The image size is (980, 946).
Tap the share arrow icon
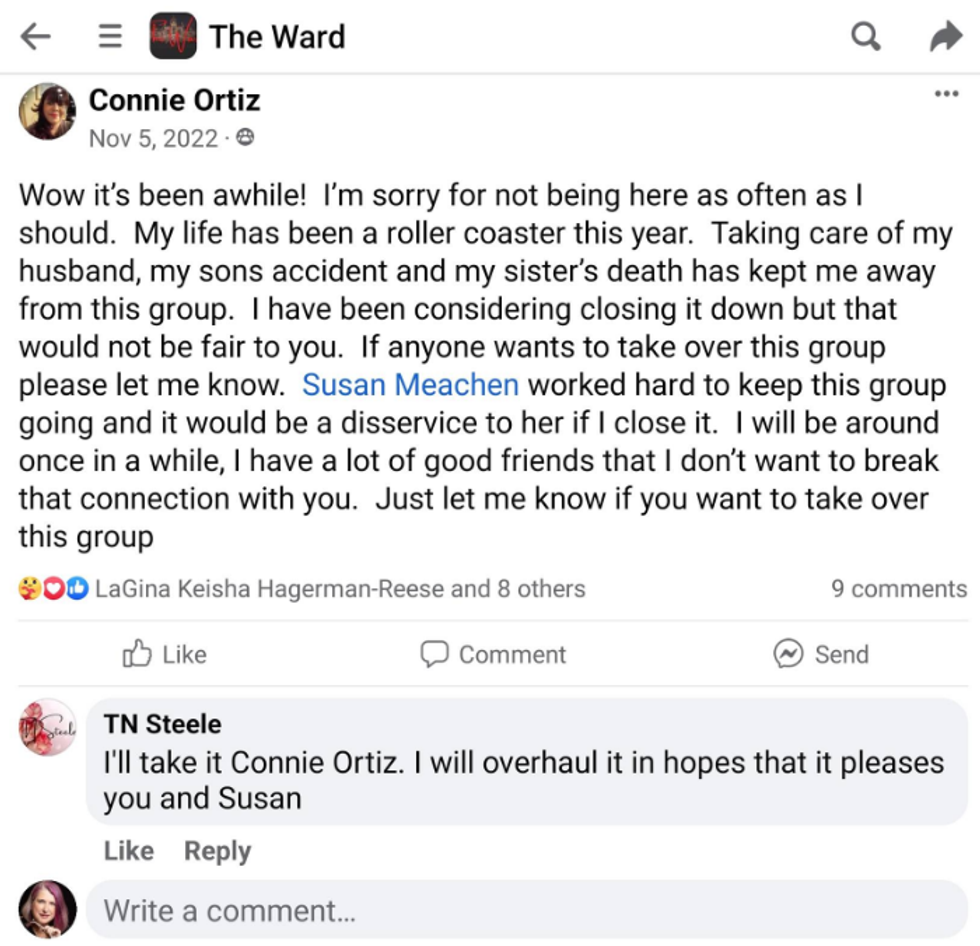pyautogui.click(x=945, y=37)
